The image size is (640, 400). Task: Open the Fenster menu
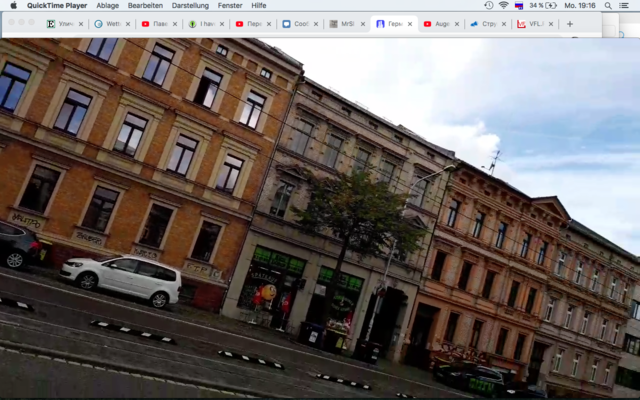tap(230, 5)
